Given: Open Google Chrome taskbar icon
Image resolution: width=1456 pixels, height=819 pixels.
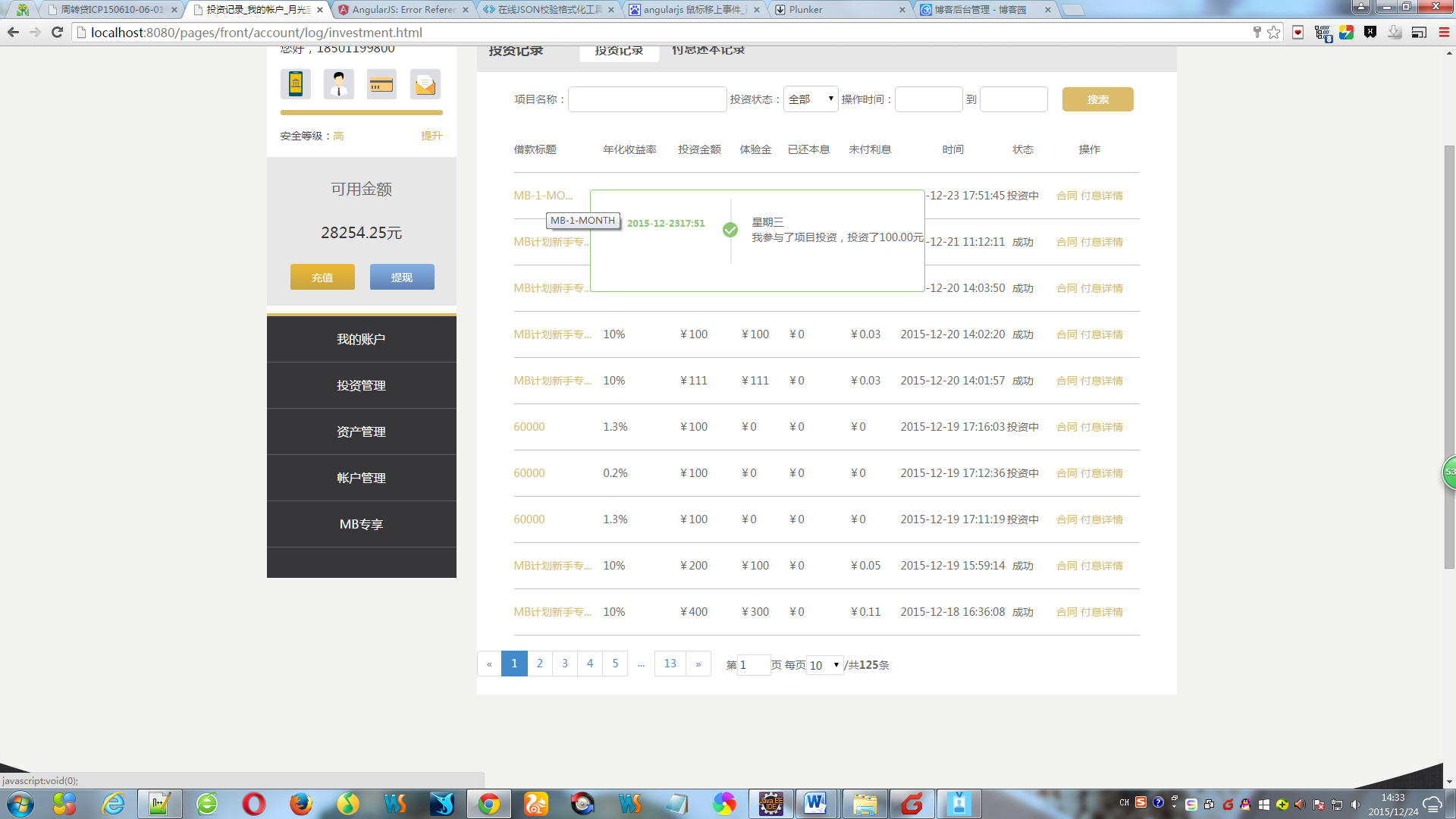Looking at the screenshot, I should [489, 804].
